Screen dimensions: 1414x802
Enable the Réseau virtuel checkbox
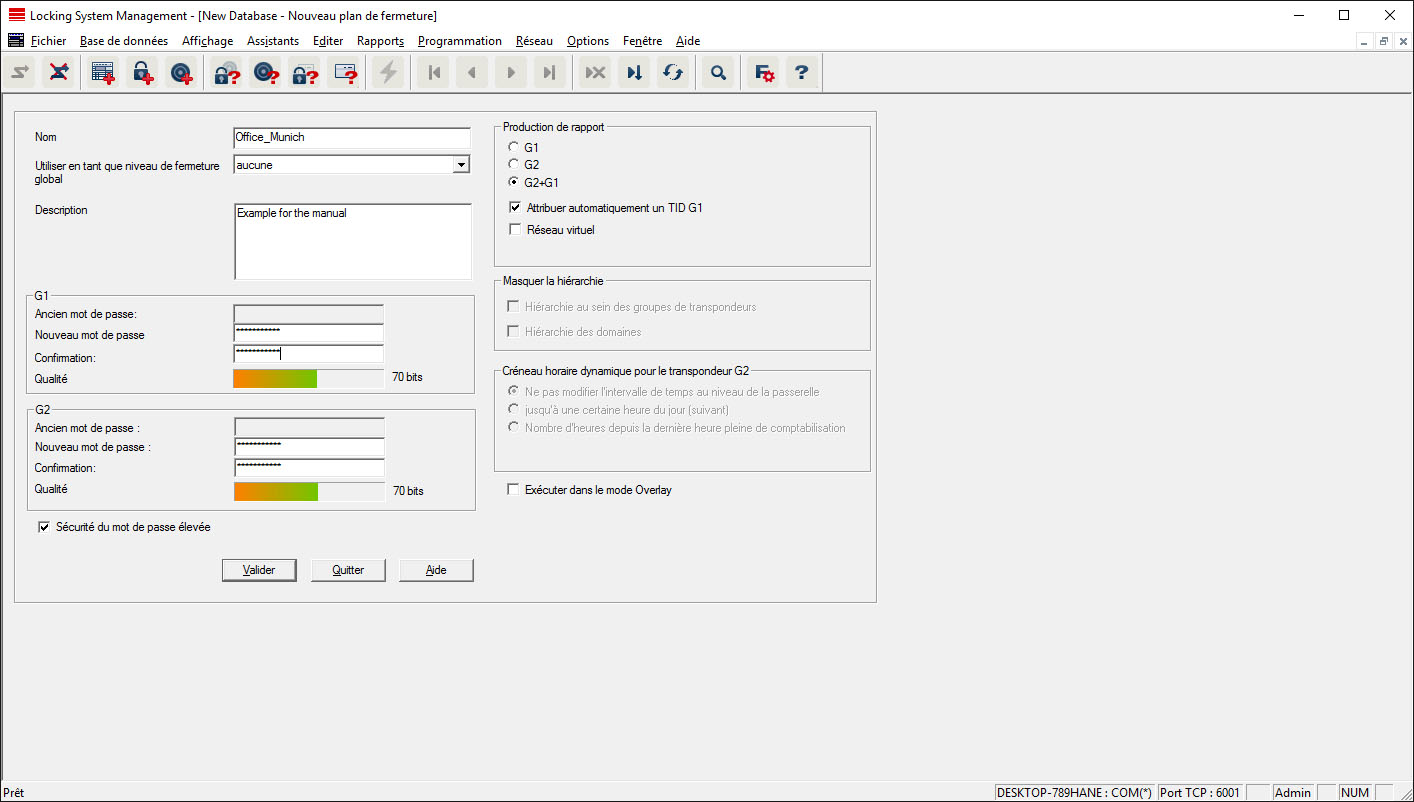tap(515, 230)
